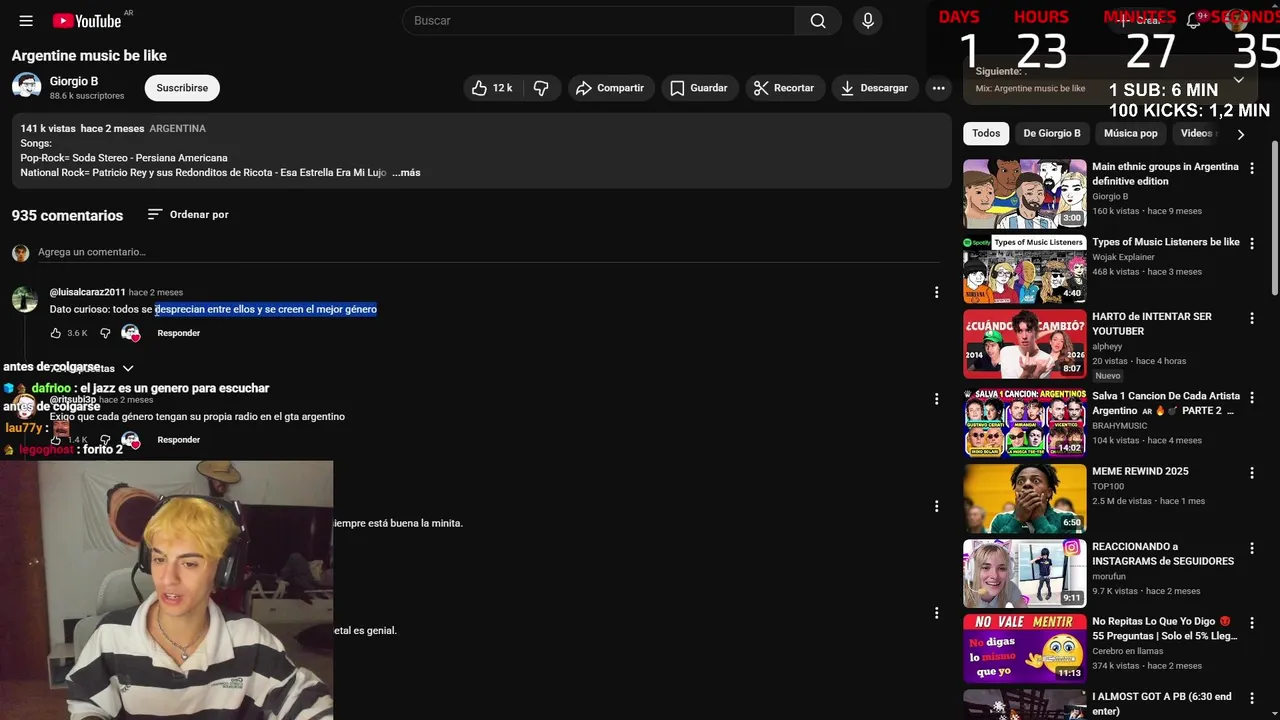Select the Todos filter chip

[986, 133]
